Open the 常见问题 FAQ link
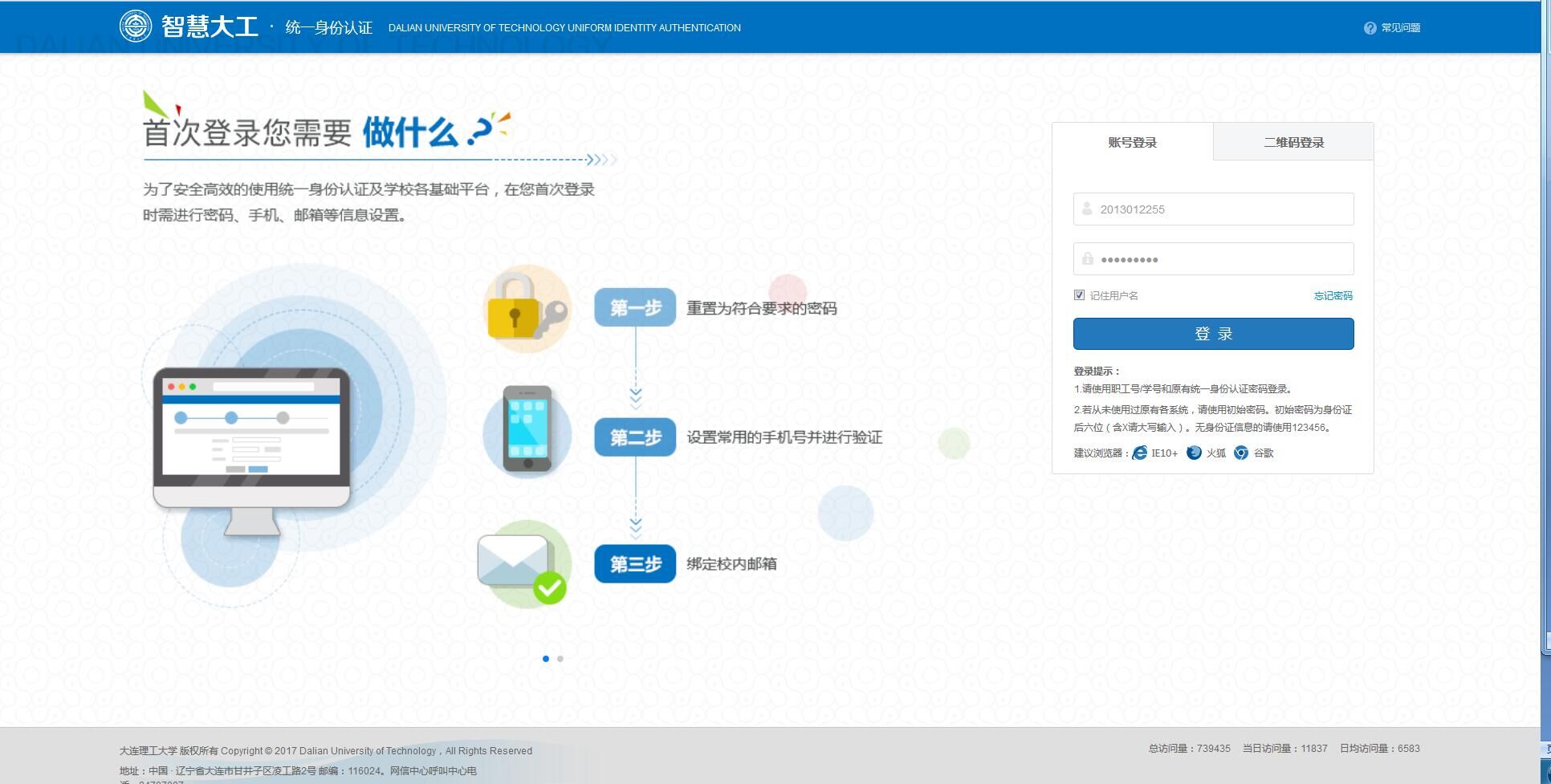The height and width of the screenshot is (784, 1551). tap(1400, 28)
